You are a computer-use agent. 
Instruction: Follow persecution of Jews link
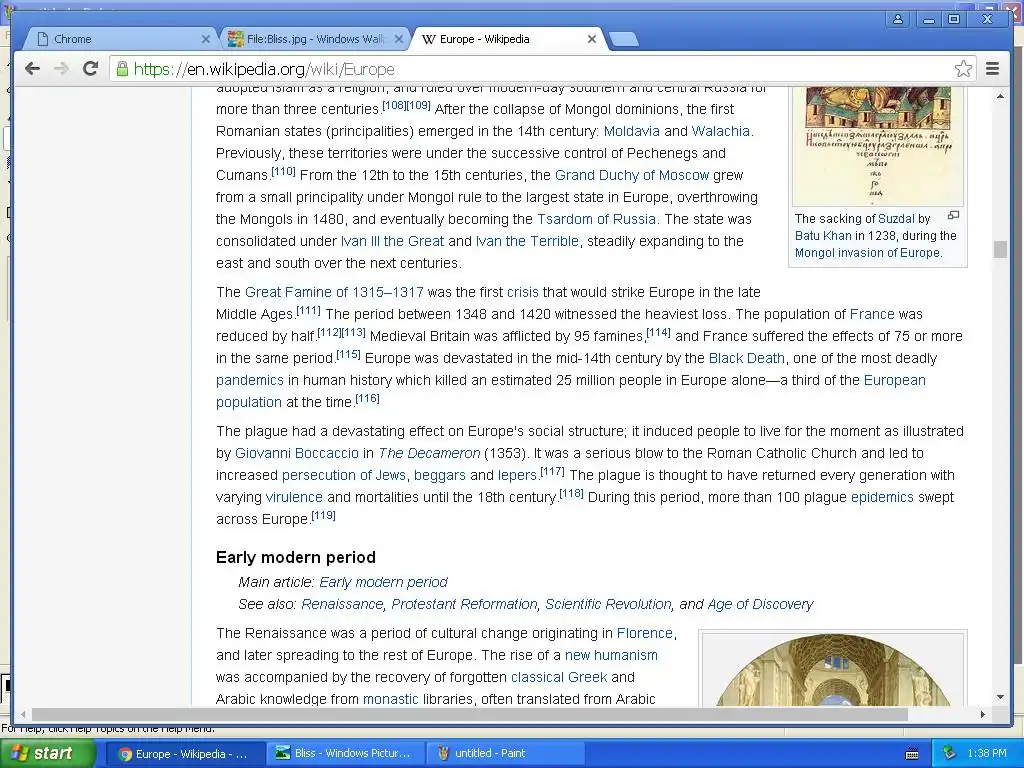(344, 475)
